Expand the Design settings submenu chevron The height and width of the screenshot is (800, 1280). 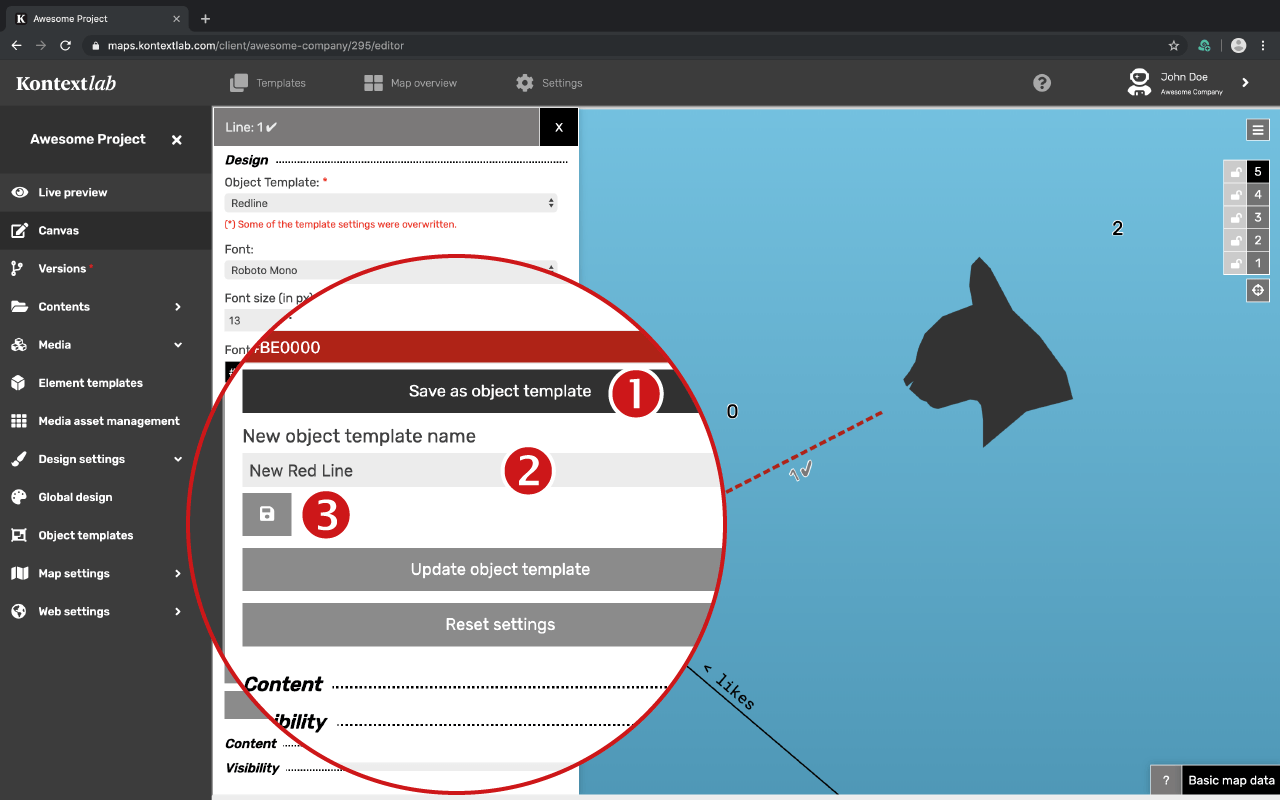[178, 459]
